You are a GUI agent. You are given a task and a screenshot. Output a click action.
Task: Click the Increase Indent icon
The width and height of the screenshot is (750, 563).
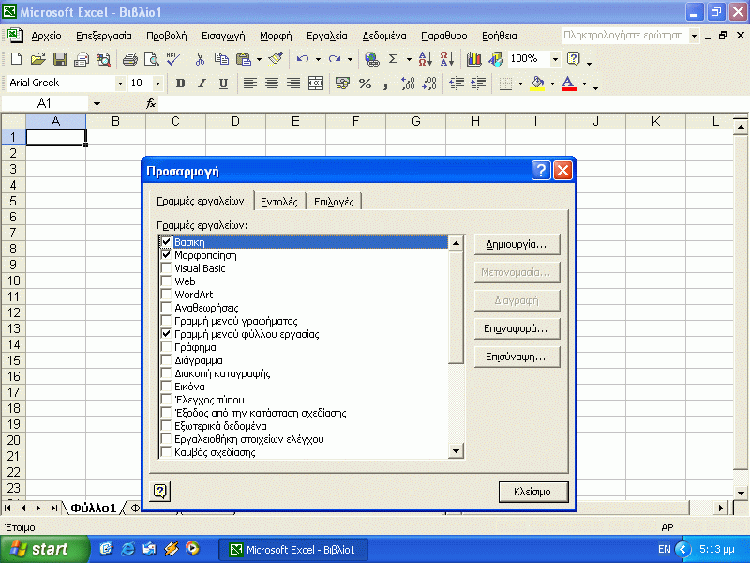click(478, 83)
